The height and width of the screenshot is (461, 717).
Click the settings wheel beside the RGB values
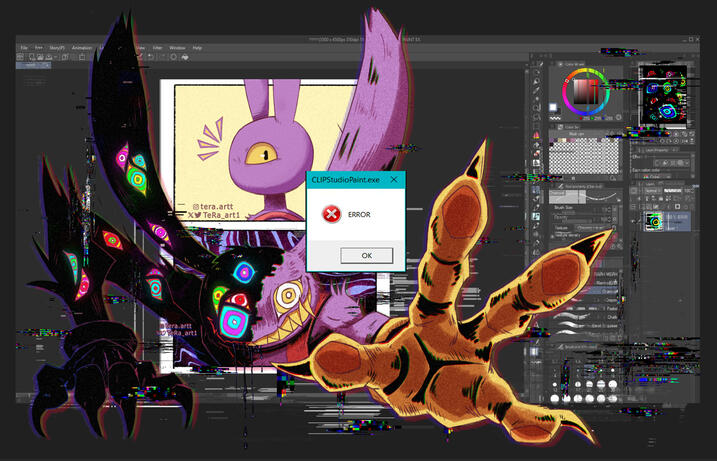point(618,117)
